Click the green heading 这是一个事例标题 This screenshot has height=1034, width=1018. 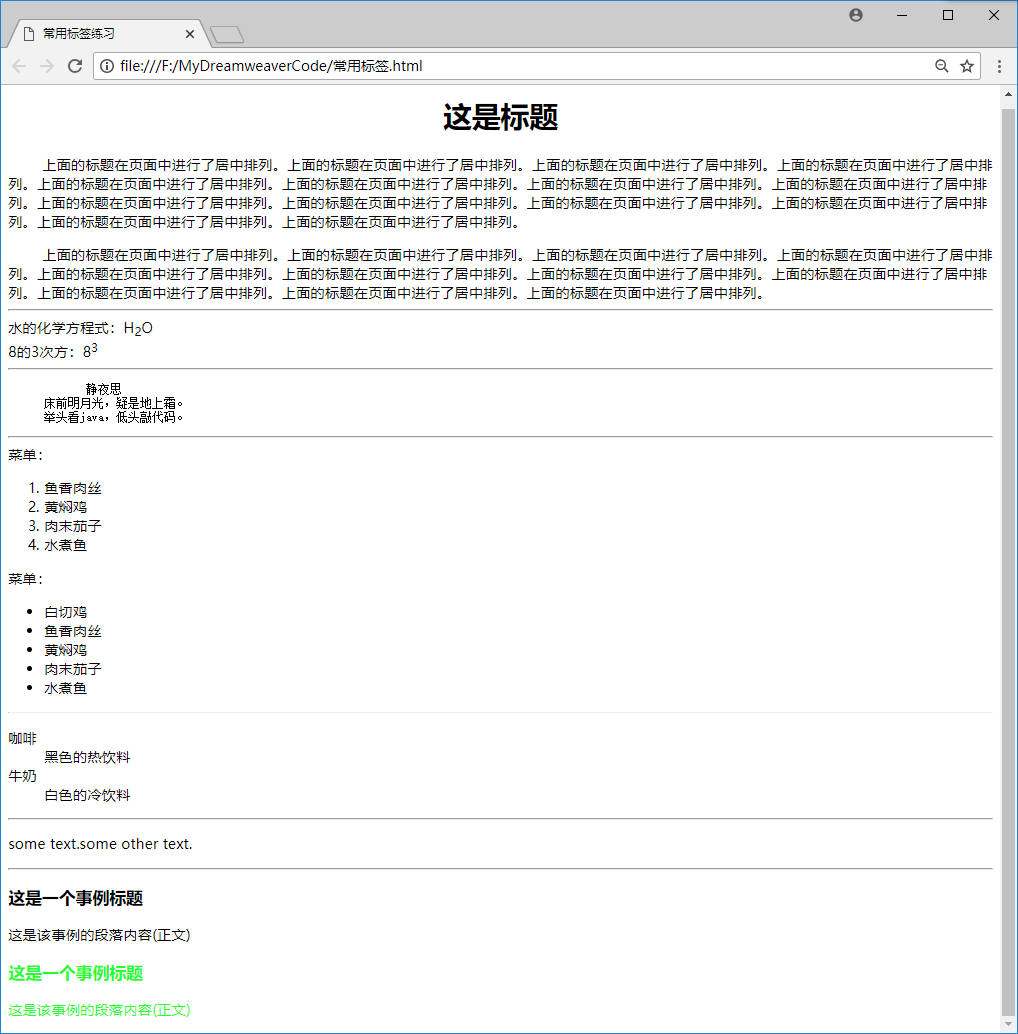(x=76, y=973)
